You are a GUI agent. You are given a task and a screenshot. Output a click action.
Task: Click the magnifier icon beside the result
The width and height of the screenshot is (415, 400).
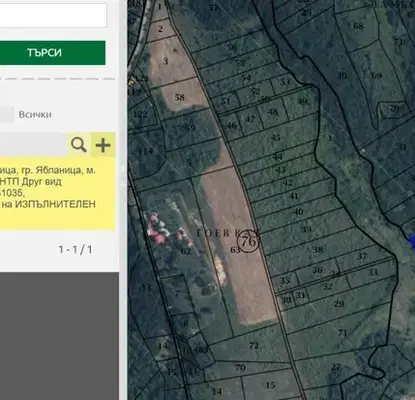pyautogui.click(x=79, y=145)
